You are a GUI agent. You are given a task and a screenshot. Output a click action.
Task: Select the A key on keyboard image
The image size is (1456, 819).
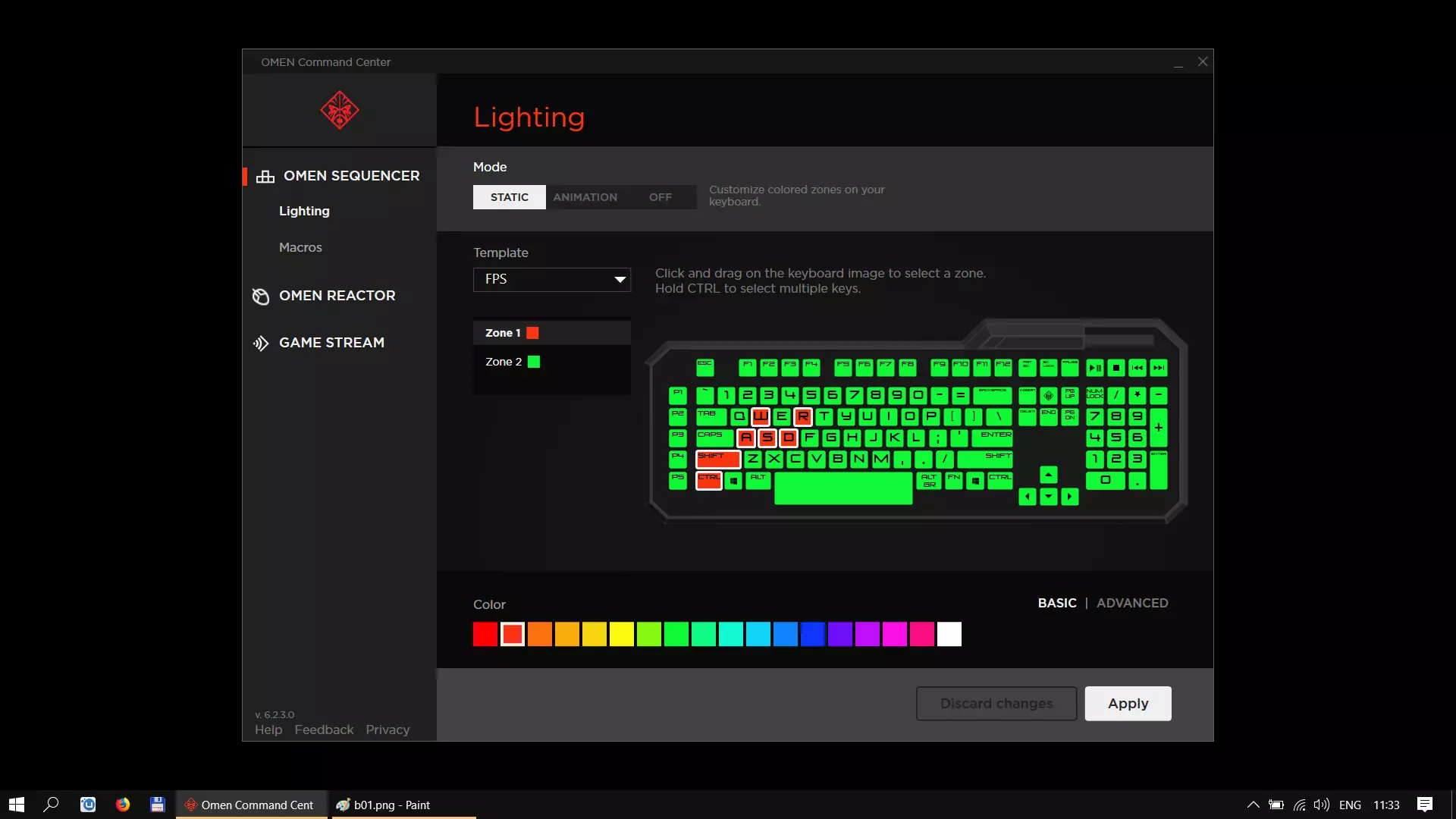point(746,438)
